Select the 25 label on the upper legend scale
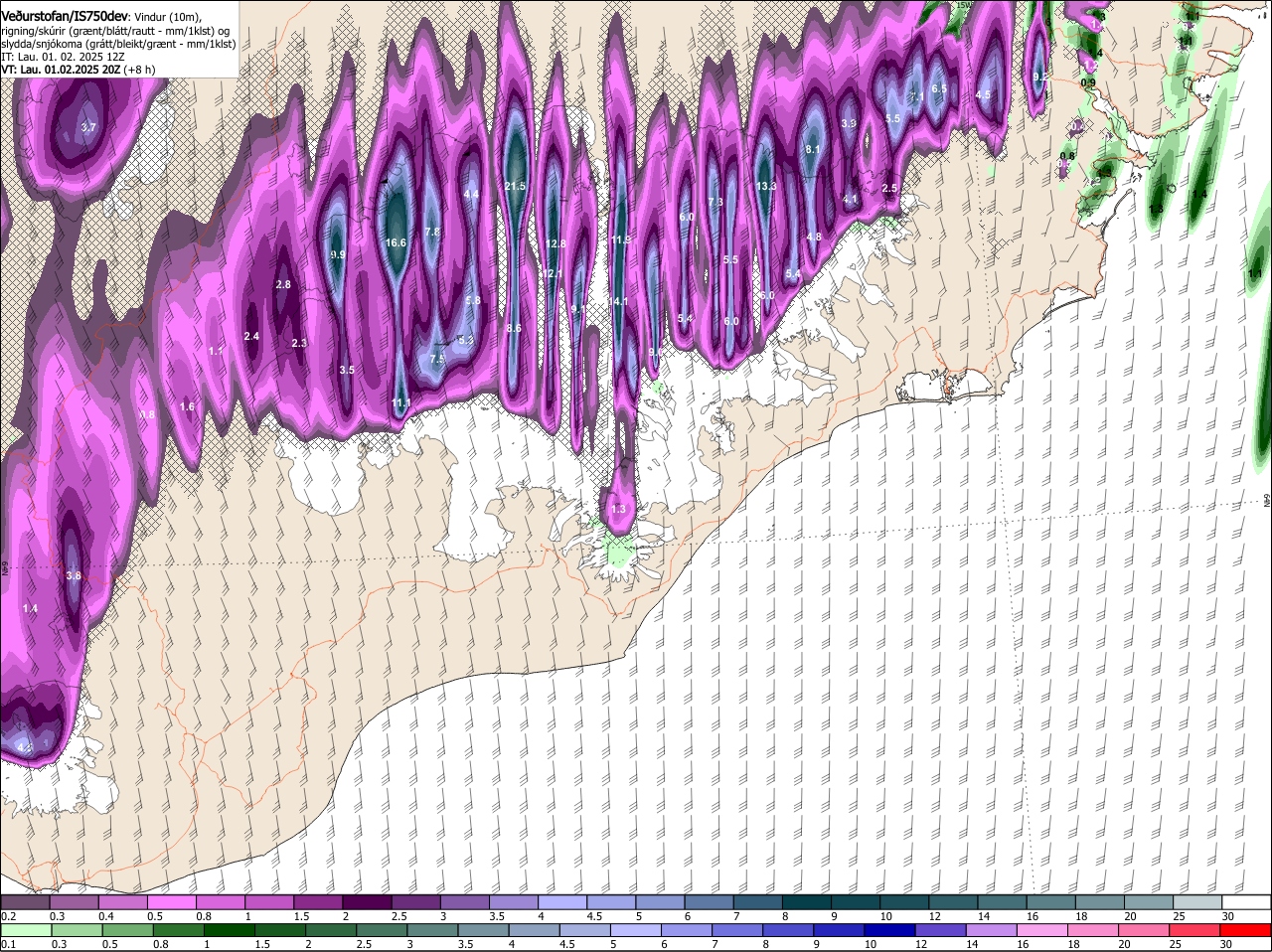This screenshot has height=952, width=1272. [x=1180, y=916]
